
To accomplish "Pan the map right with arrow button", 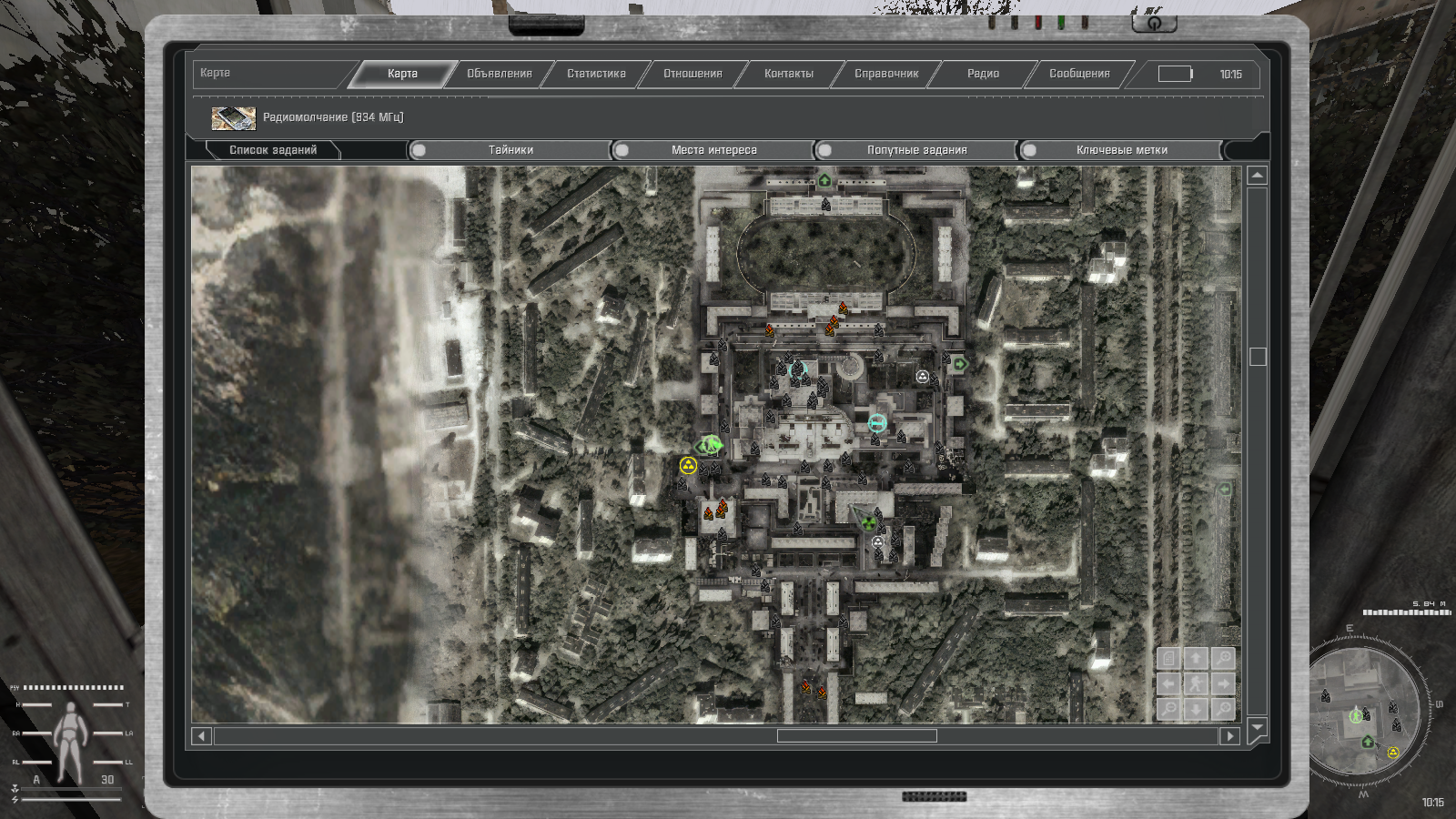I will (x=1223, y=683).
